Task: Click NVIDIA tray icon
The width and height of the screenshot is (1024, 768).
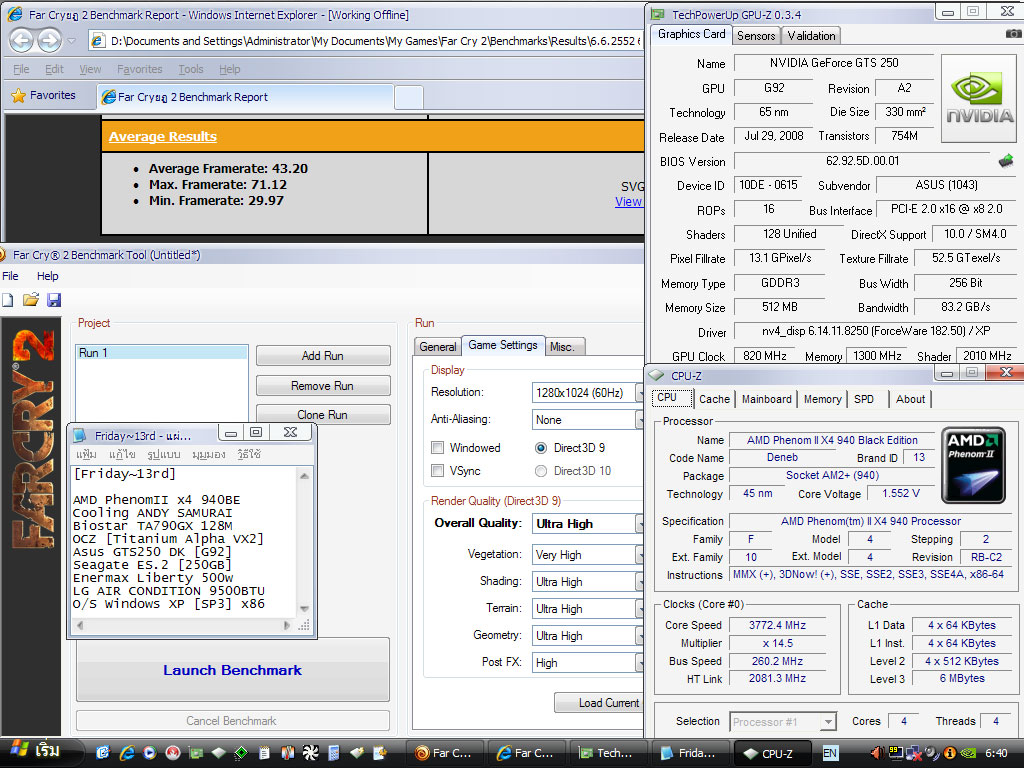Action: click(969, 753)
